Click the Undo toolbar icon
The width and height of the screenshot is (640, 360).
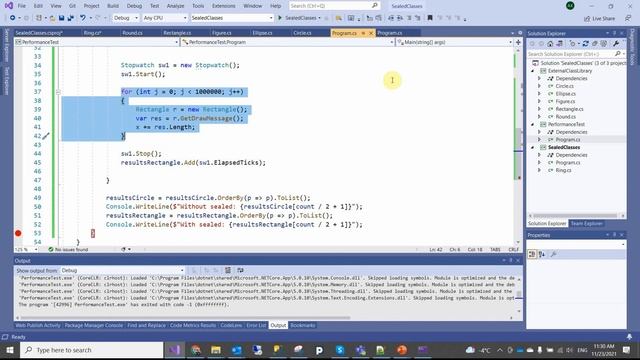(83, 18)
